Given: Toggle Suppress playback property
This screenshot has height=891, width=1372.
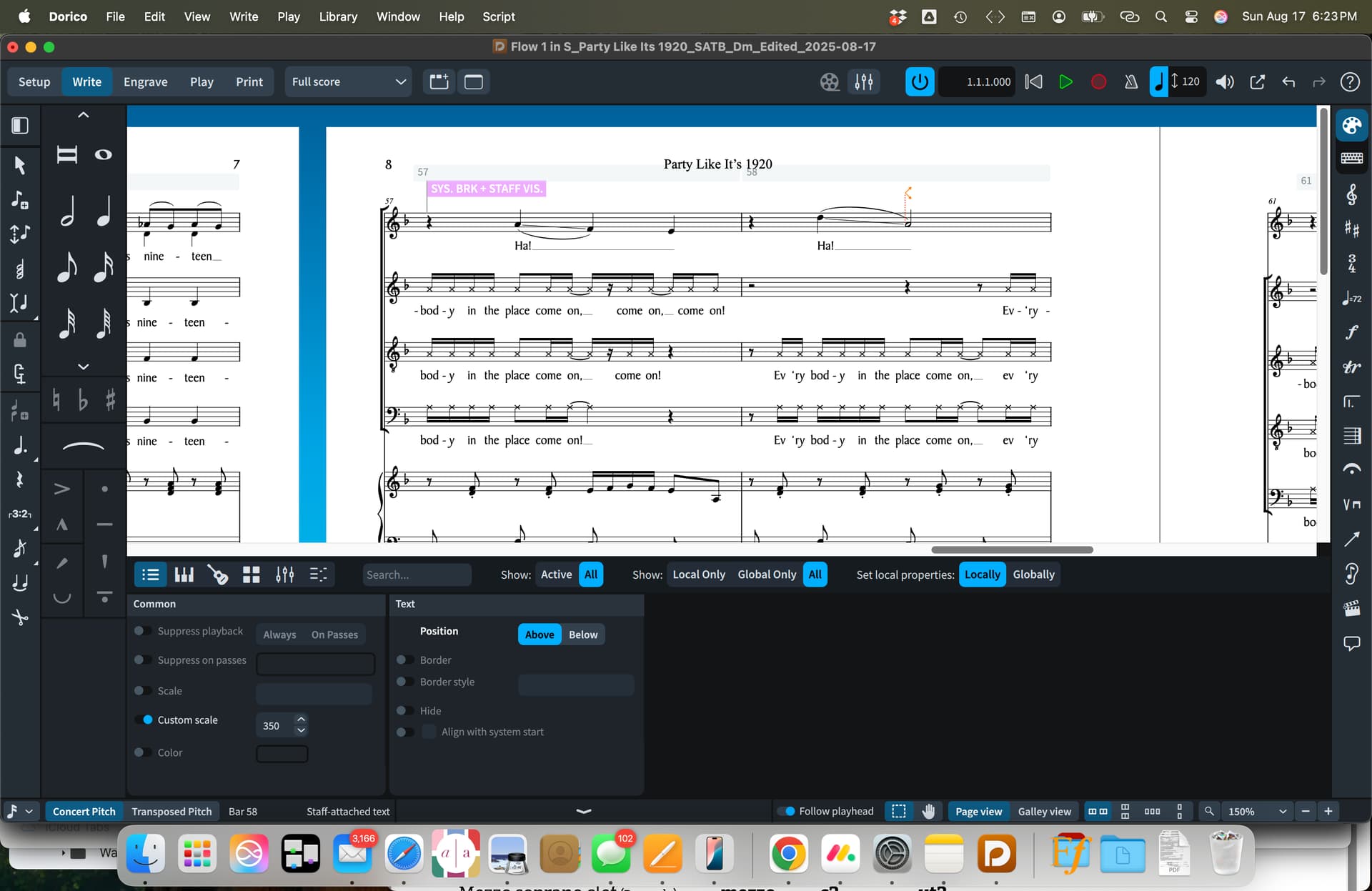Looking at the screenshot, I should 143,631.
